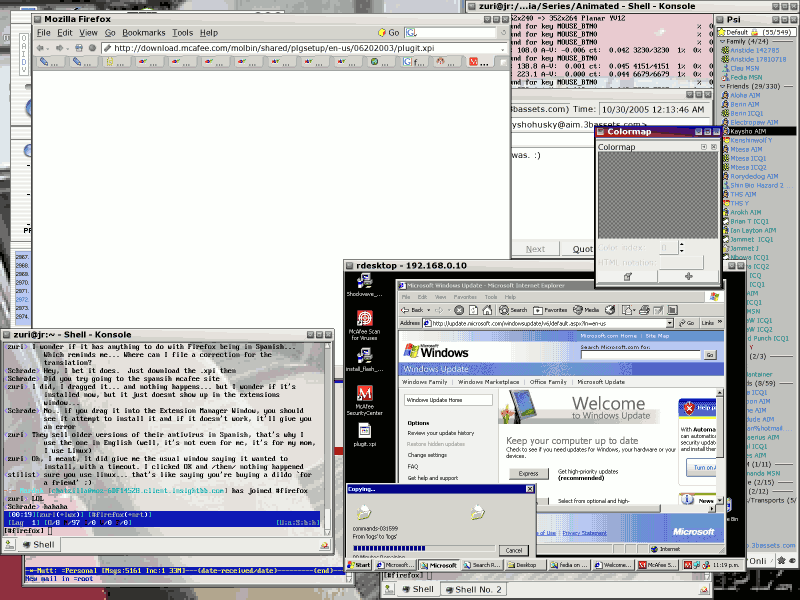
Task: Click the Print icon in IE toolbar
Action: [644, 310]
